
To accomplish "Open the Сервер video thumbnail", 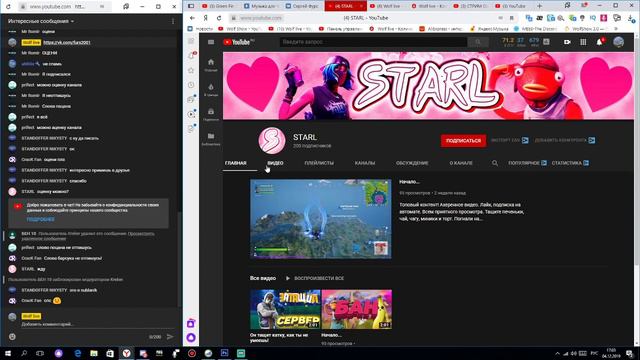I will tap(285, 309).
